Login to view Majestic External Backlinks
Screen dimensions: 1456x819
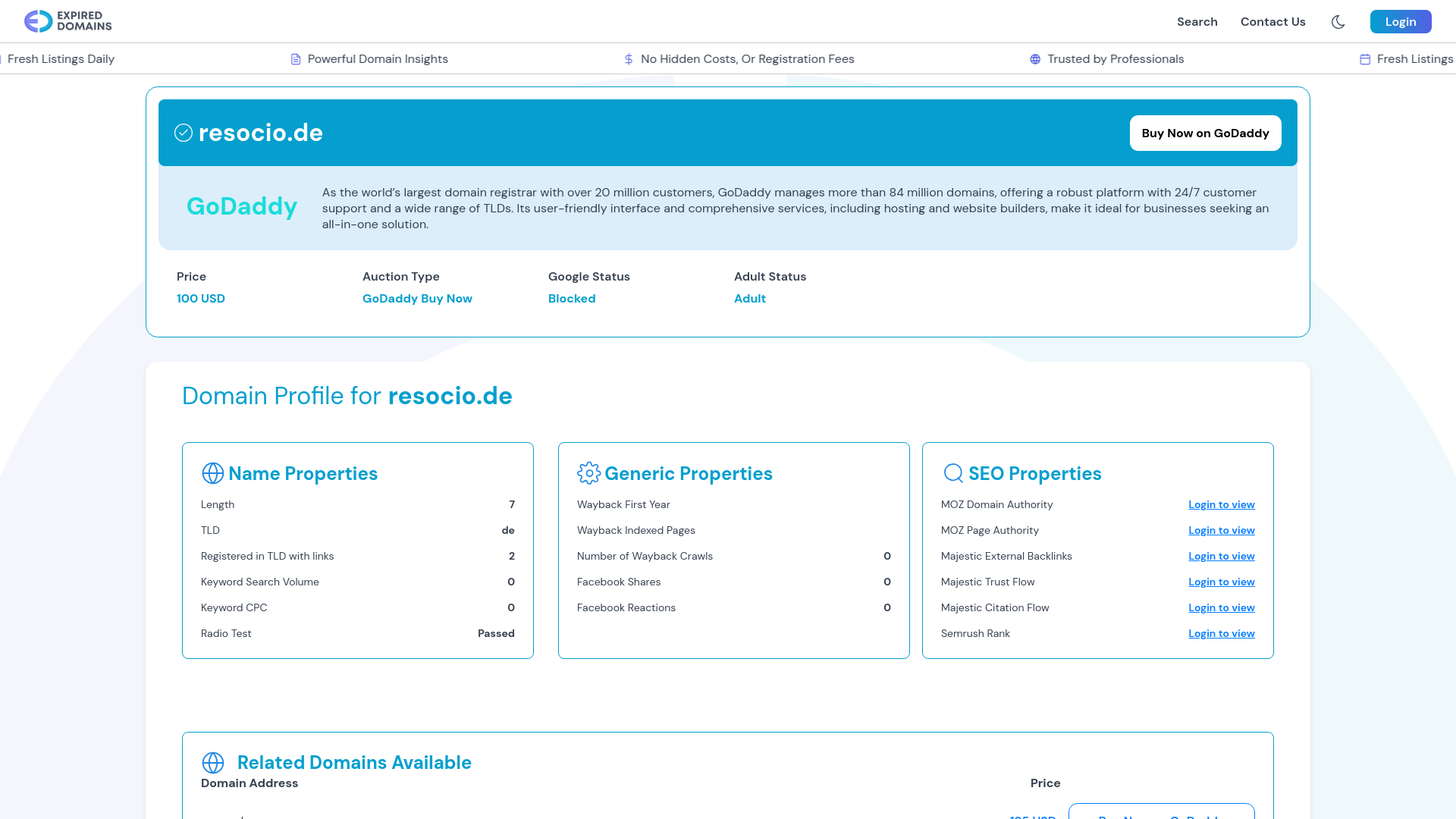[1221, 556]
